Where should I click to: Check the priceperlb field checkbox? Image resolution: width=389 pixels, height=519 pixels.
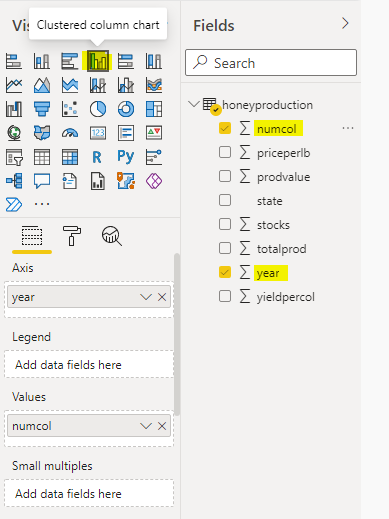coord(225,152)
